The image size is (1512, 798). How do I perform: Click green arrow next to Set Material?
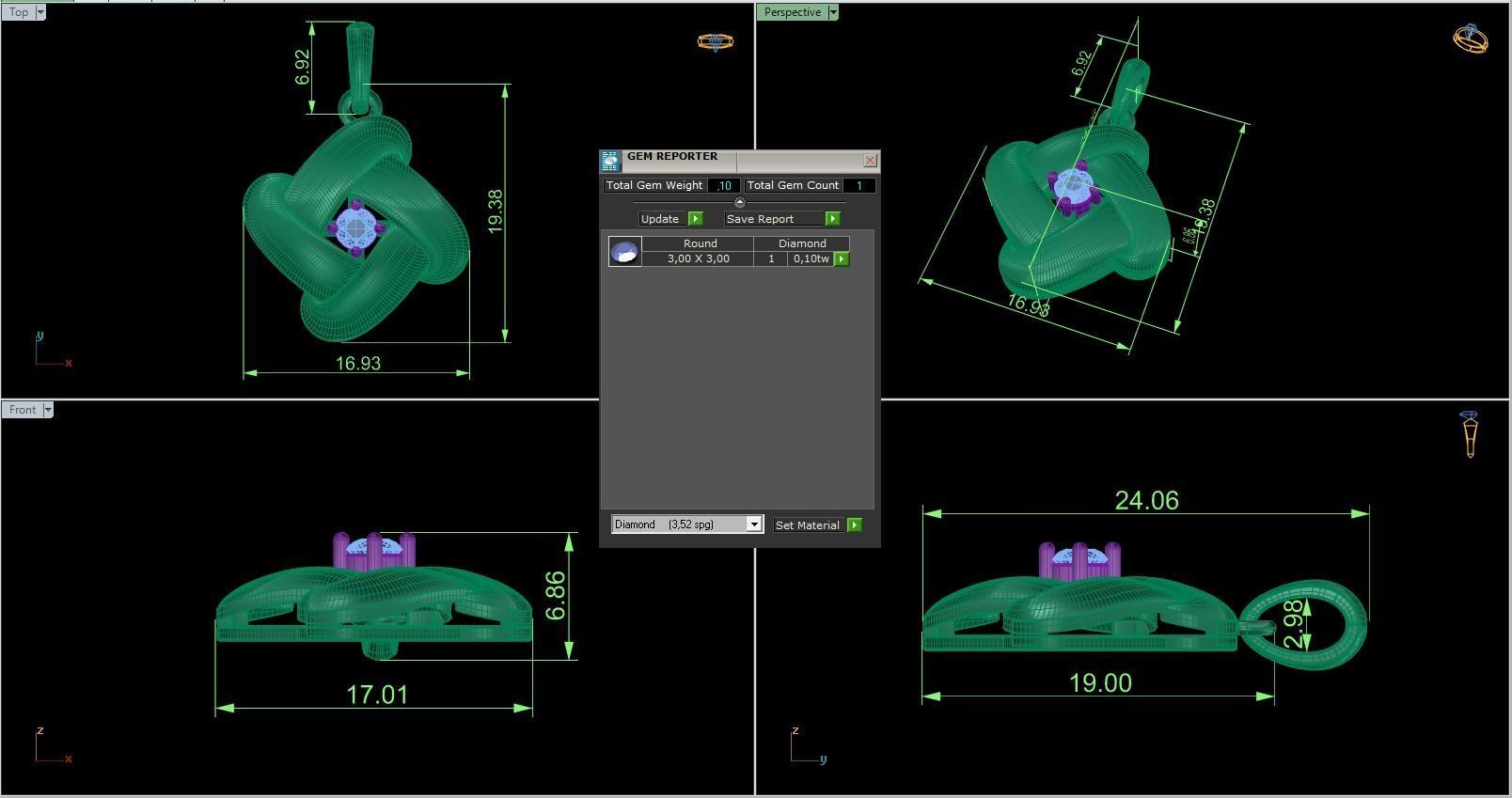pos(854,525)
